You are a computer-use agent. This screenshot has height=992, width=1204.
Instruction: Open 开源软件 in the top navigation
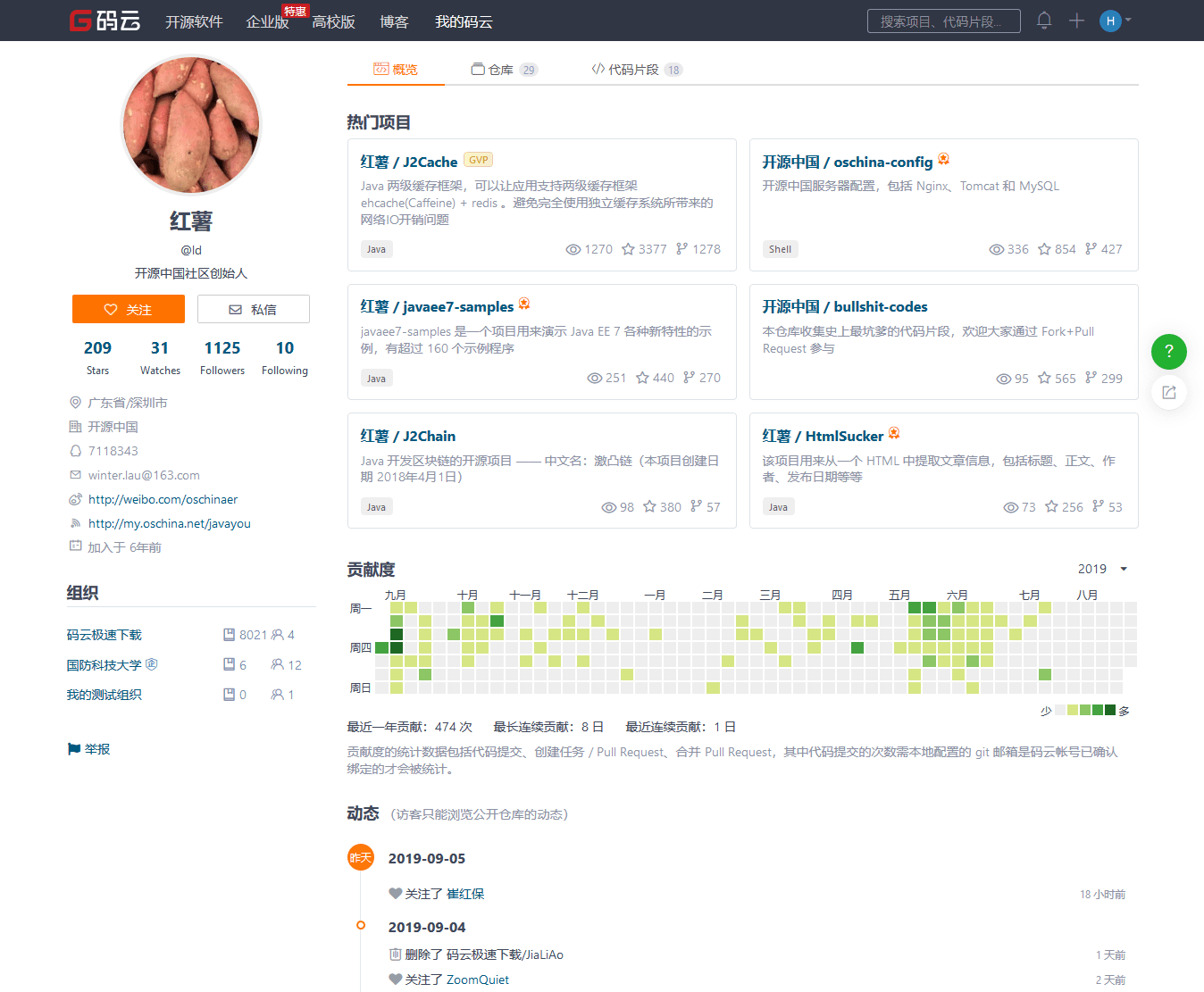tap(194, 21)
